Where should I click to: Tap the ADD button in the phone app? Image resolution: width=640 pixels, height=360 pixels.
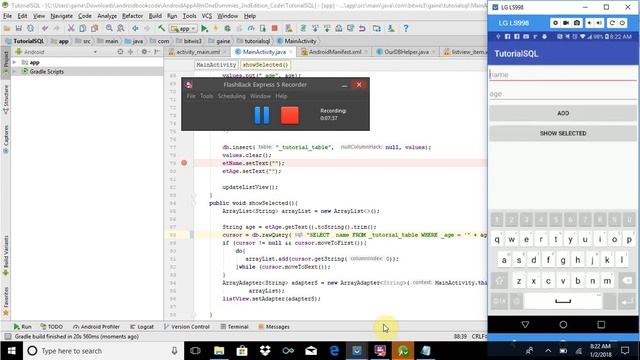pyautogui.click(x=563, y=113)
